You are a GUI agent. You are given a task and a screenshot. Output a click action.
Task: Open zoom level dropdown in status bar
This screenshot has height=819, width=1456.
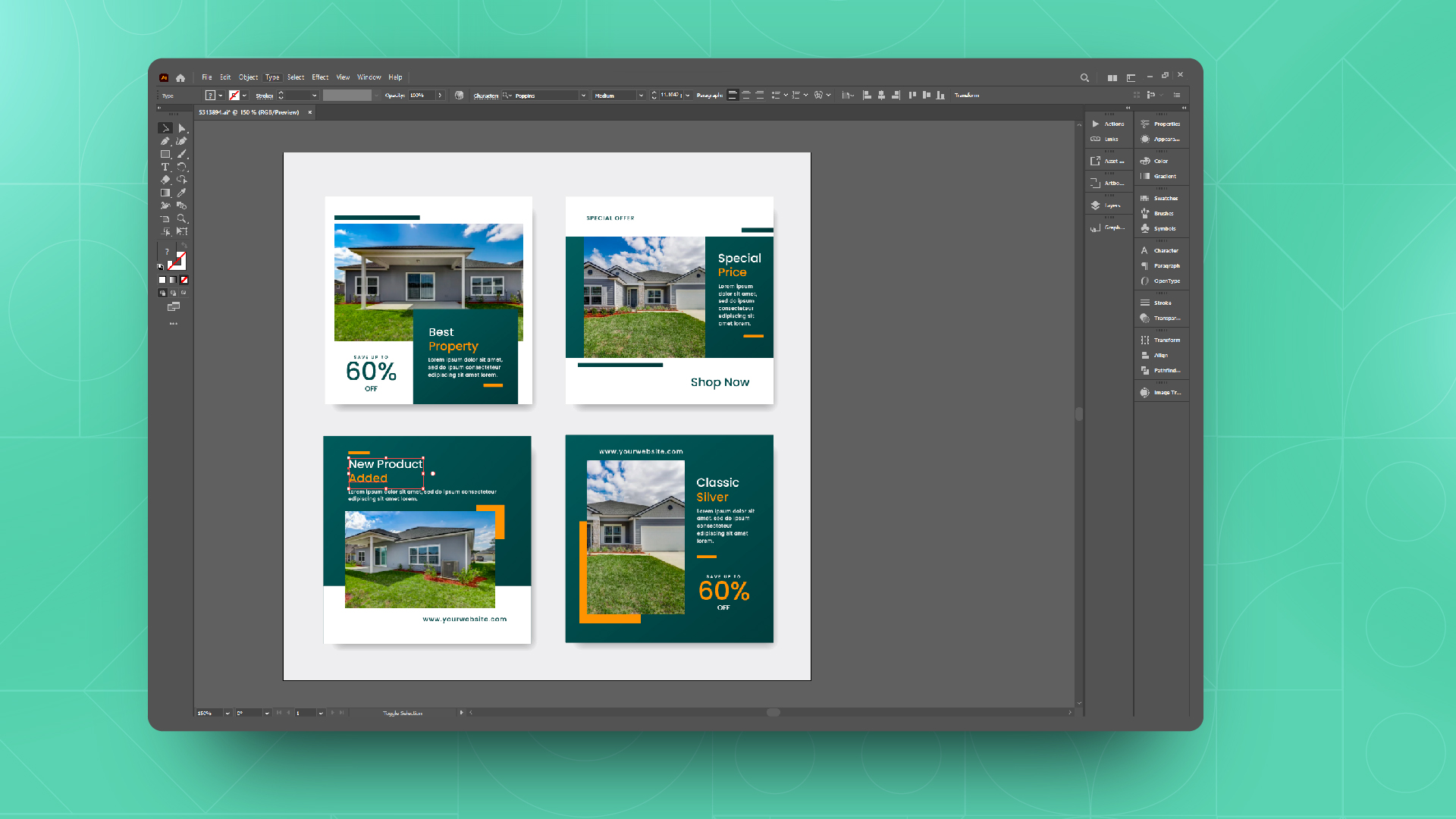[227, 713]
